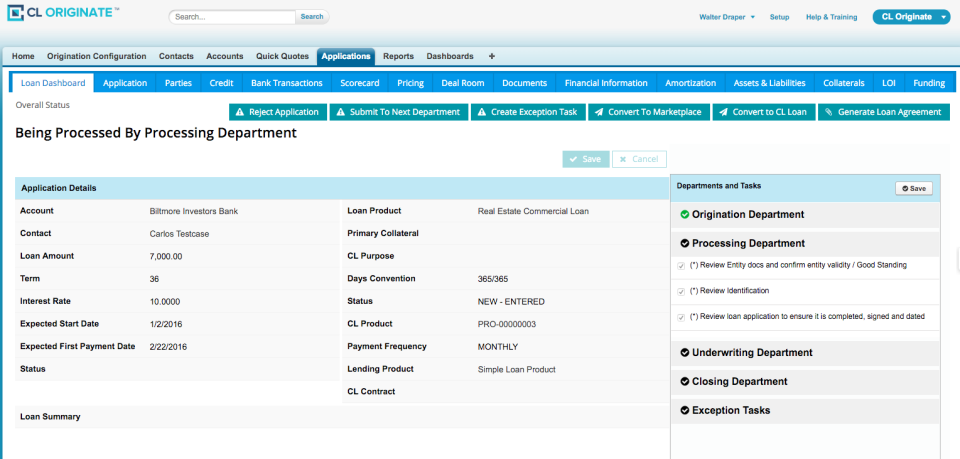Switch to the Deal Room sub-tab
Image resolution: width=960 pixels, height=459 pixels.
[463, 83]
